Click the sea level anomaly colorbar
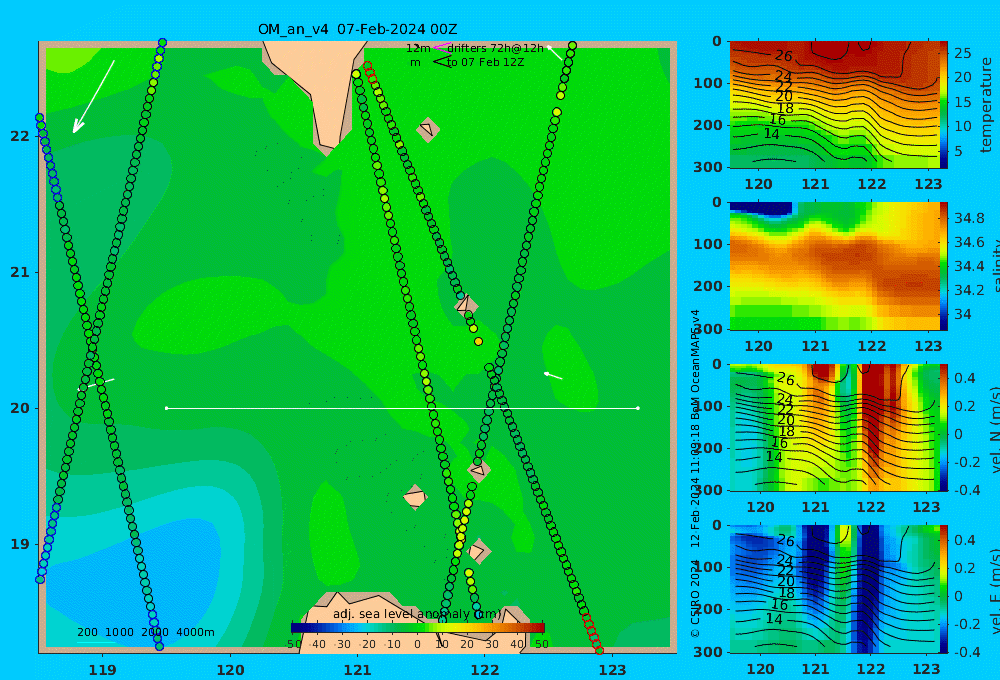This screenshot has height=680, width=1000. click(418, 627)
